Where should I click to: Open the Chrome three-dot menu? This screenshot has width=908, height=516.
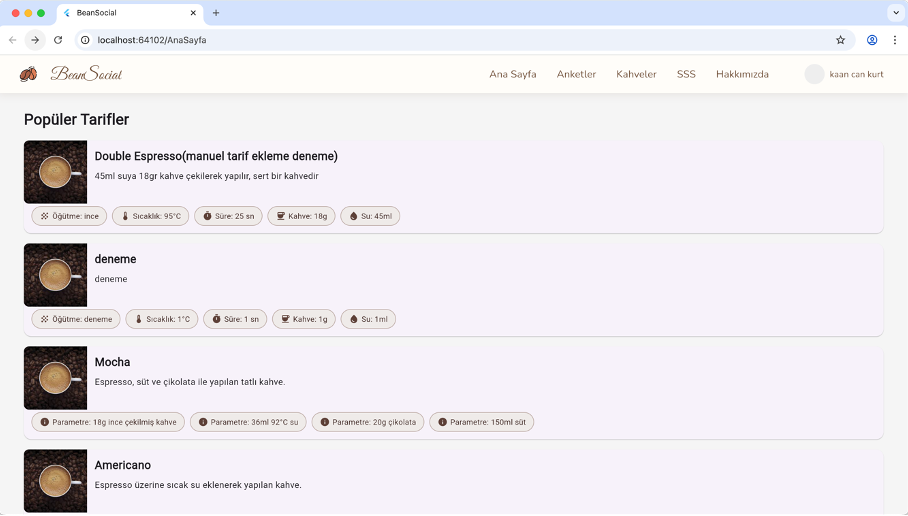coord(895,40)
